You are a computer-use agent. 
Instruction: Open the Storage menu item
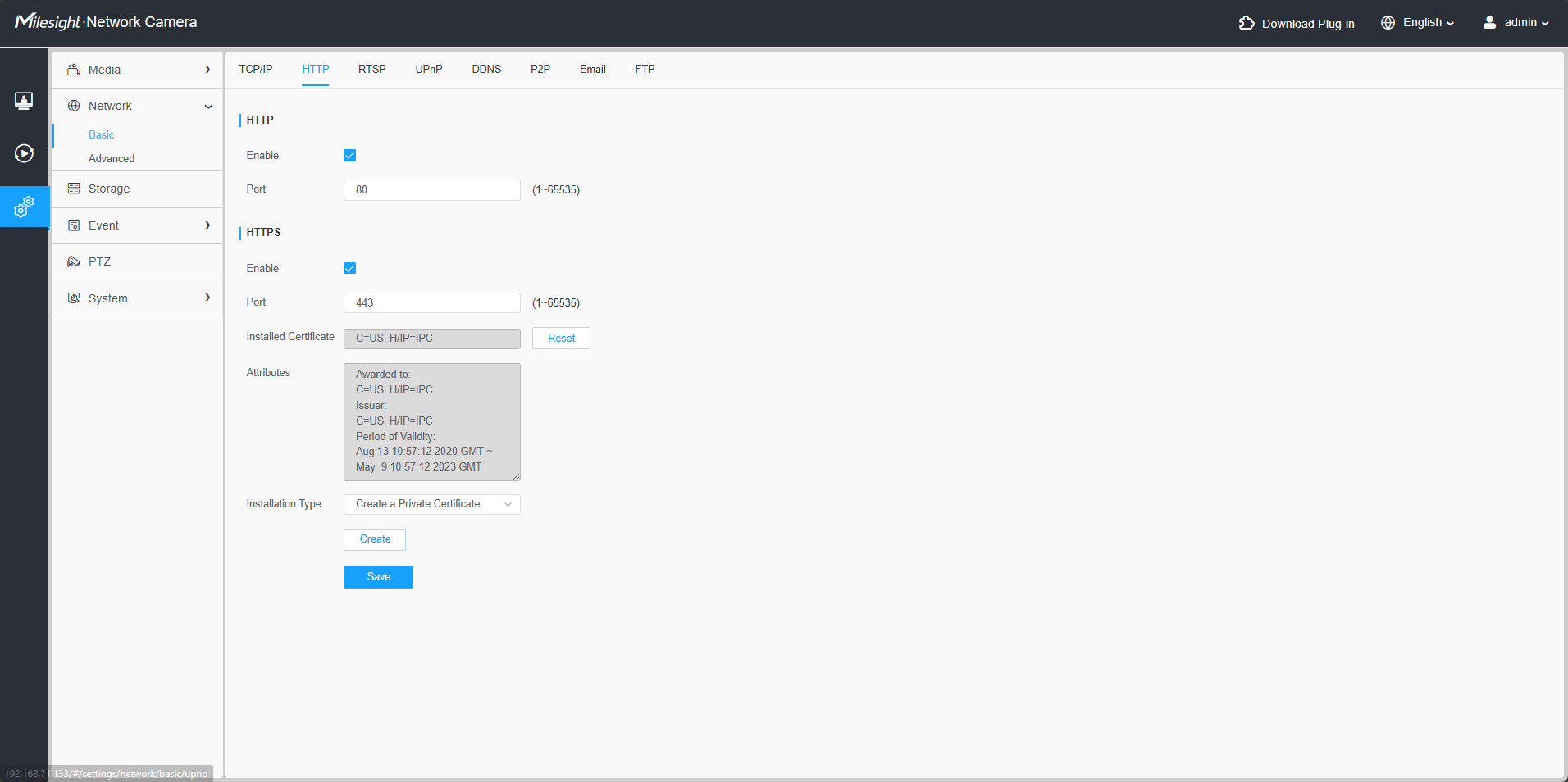pyautogui.click(x=137, y=189)
